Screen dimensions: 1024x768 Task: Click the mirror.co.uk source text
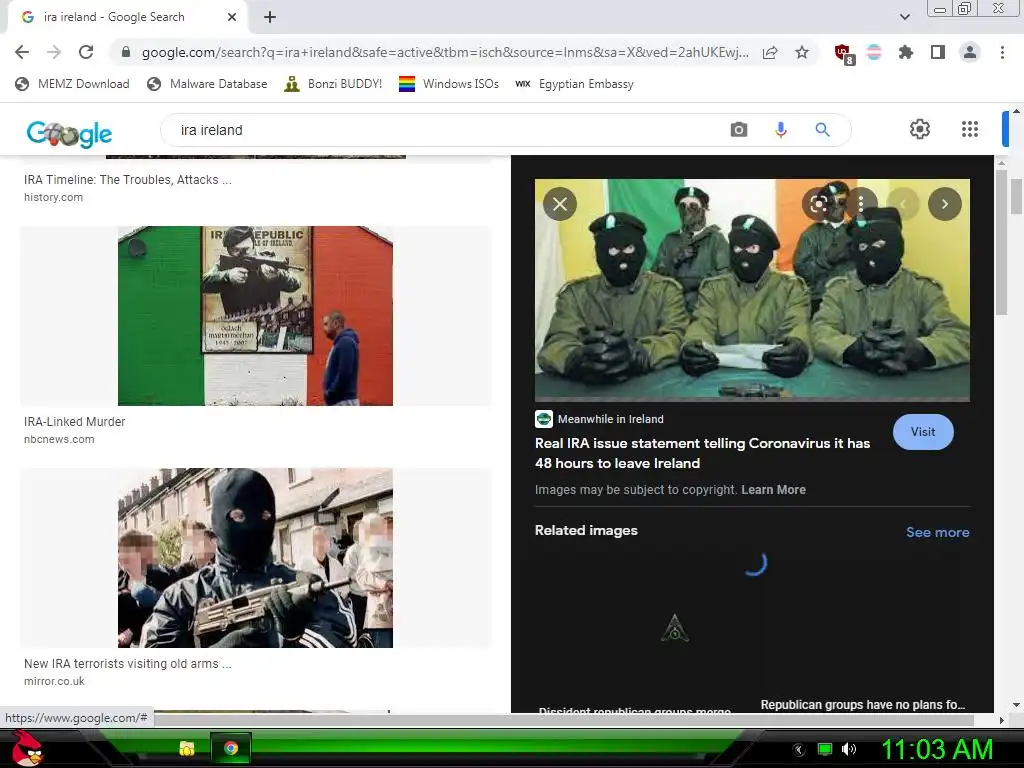(54, 681)
